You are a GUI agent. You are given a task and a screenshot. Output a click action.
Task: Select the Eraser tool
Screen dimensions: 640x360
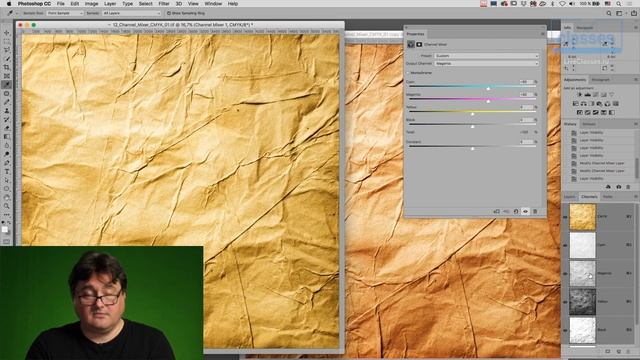click(x=7, y=128)
